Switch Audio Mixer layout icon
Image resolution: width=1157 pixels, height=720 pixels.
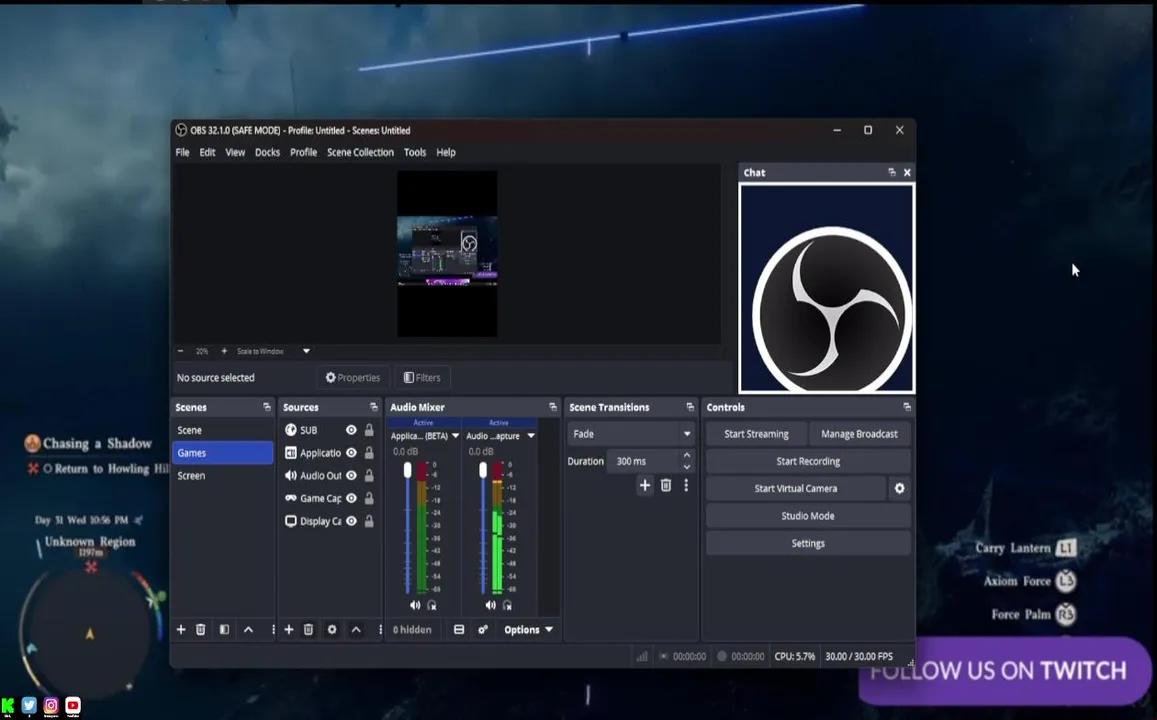click(459, 629)
